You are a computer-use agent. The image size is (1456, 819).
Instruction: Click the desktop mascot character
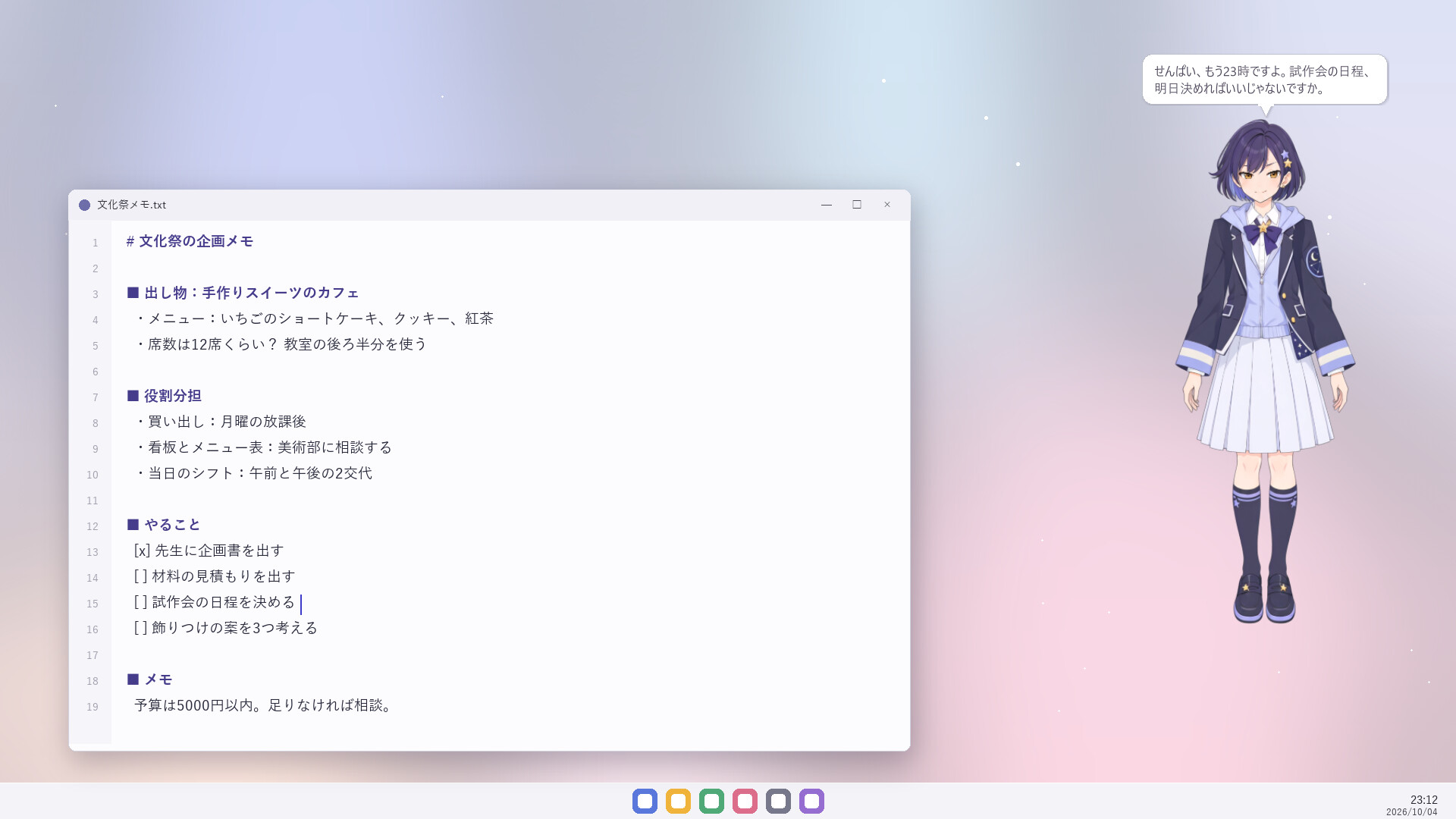[x=1265, y=372]
